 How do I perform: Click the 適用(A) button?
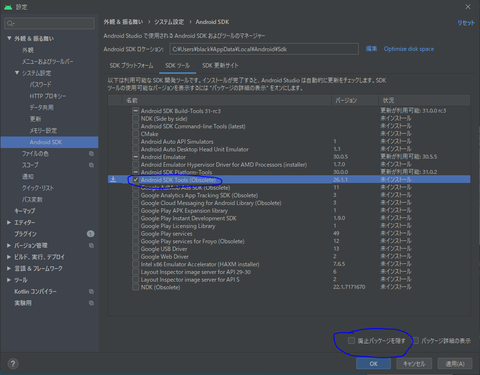tap(455, 364)
